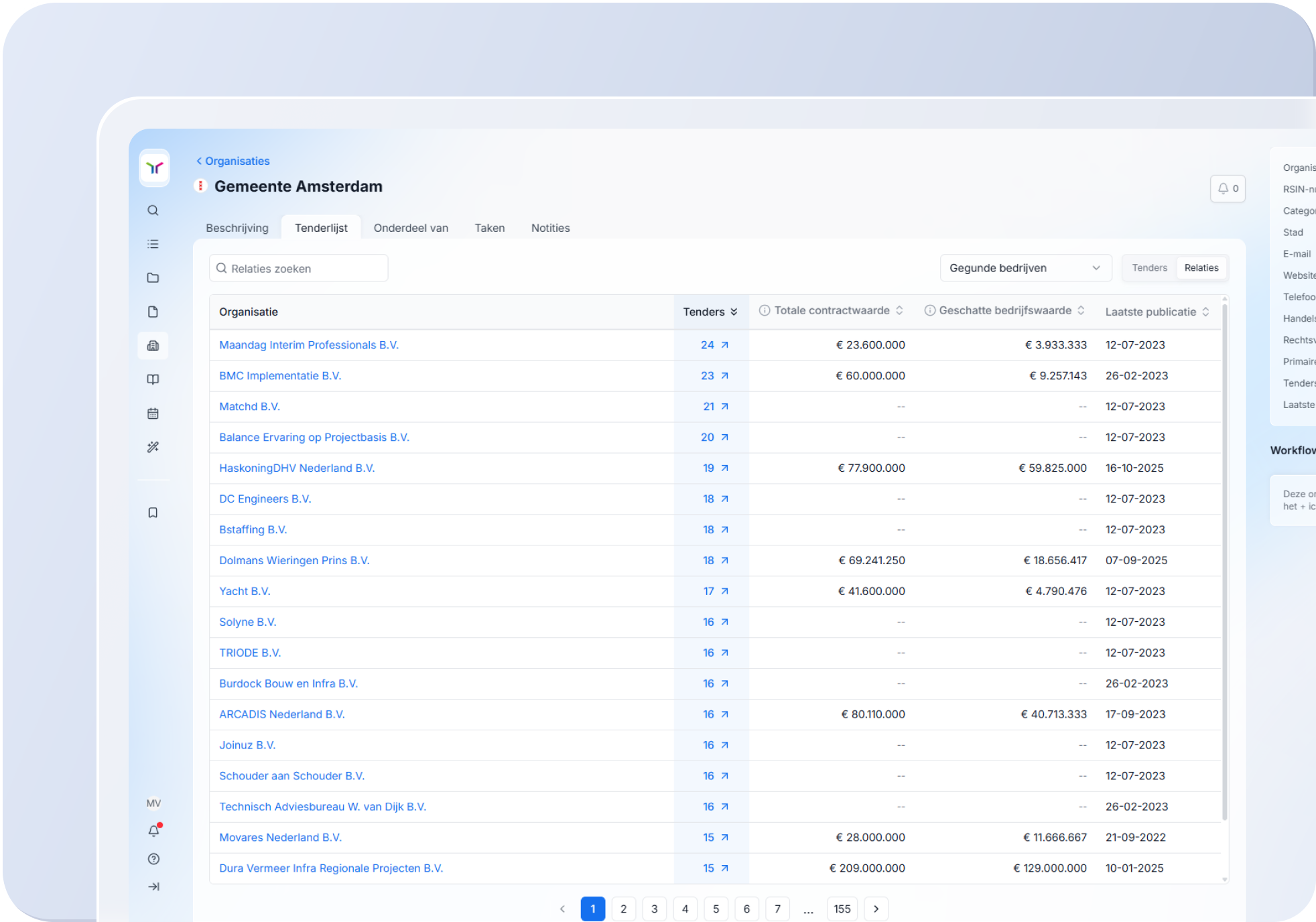1316x922 pixels.
Task: Go back to Organisaties
Action: point(233,161)
